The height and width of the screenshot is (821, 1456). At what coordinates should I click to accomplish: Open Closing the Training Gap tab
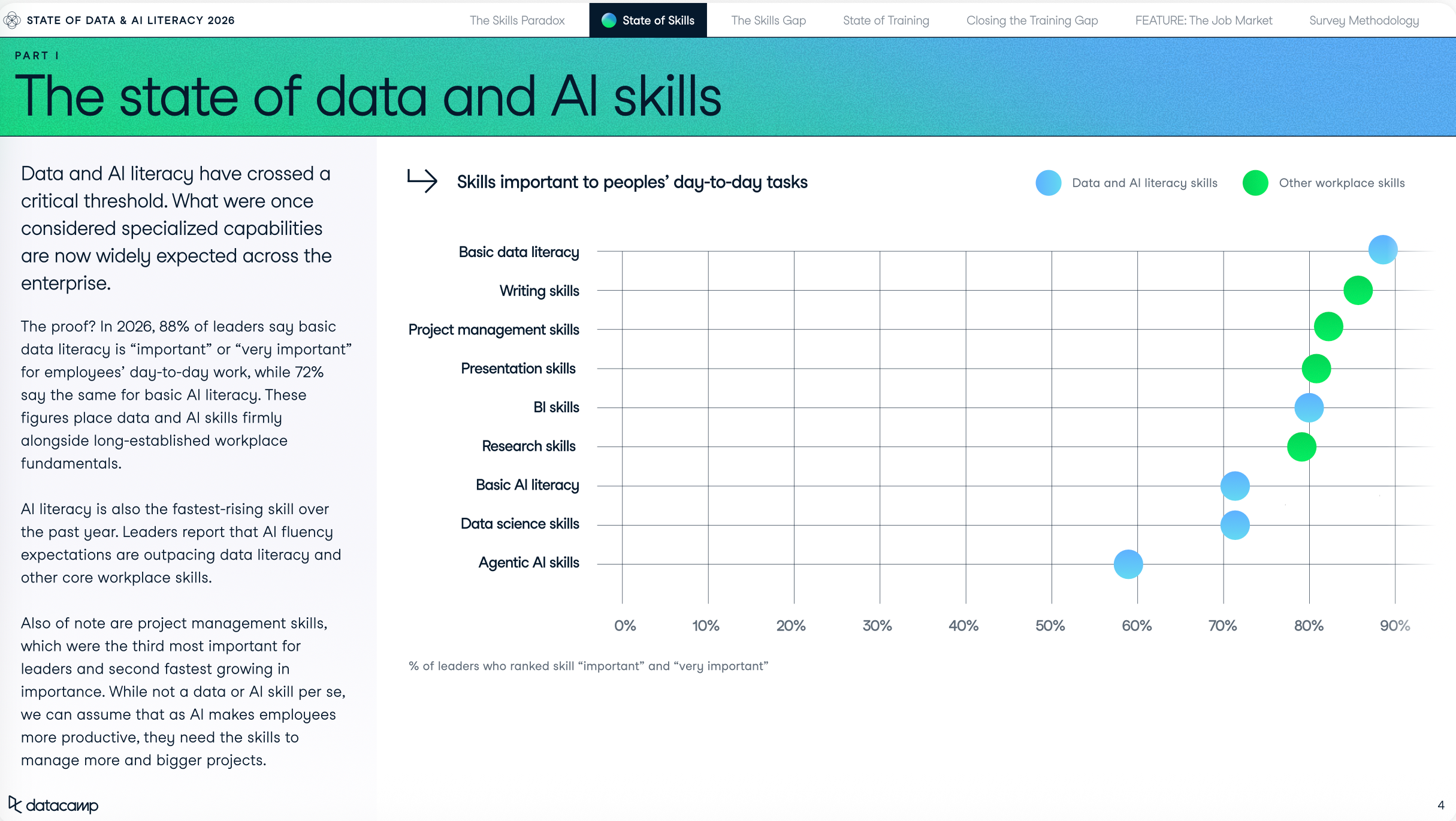(1032, 20)
